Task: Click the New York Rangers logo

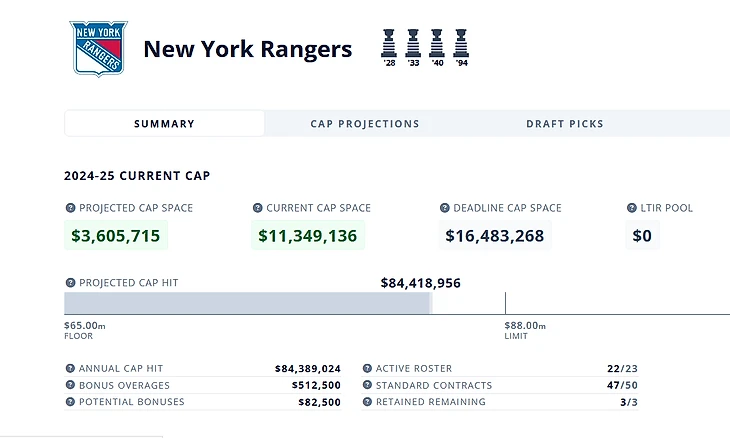Action: [99, 48]
